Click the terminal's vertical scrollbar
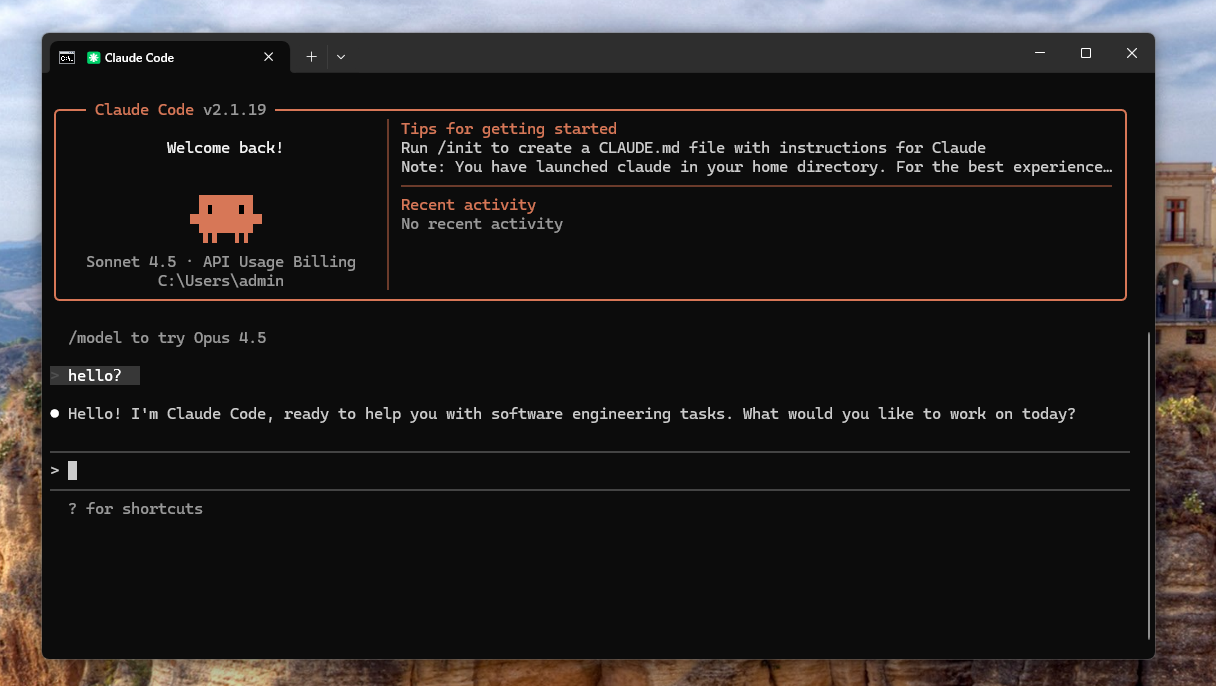This screenshot has width=1216, height=686. [x=1149, y=480]
